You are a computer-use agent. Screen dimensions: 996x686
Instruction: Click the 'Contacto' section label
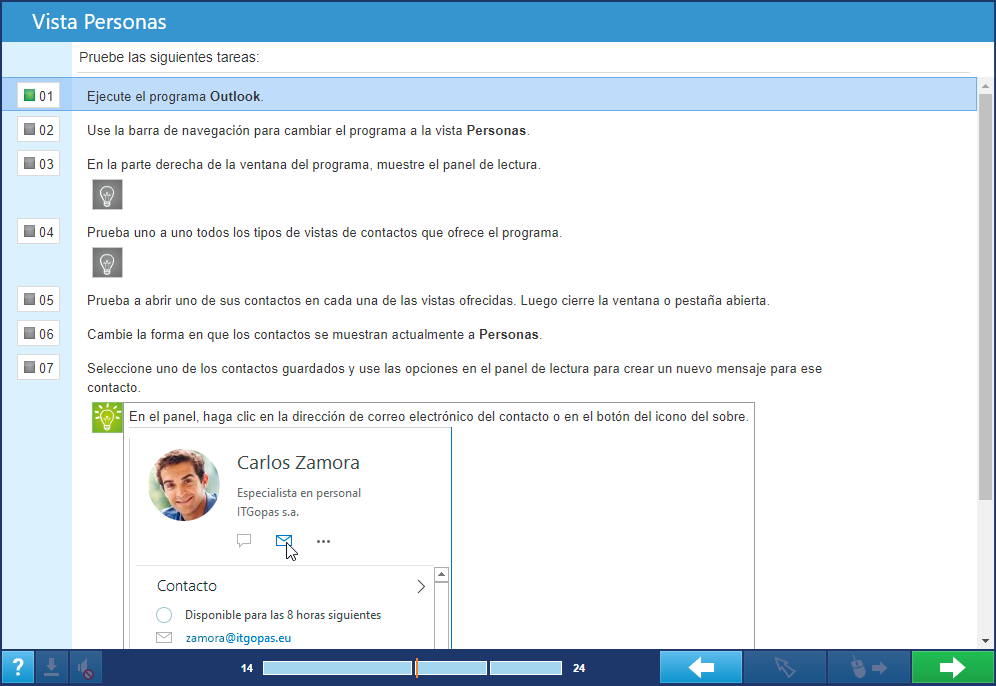tap(187, 586)
